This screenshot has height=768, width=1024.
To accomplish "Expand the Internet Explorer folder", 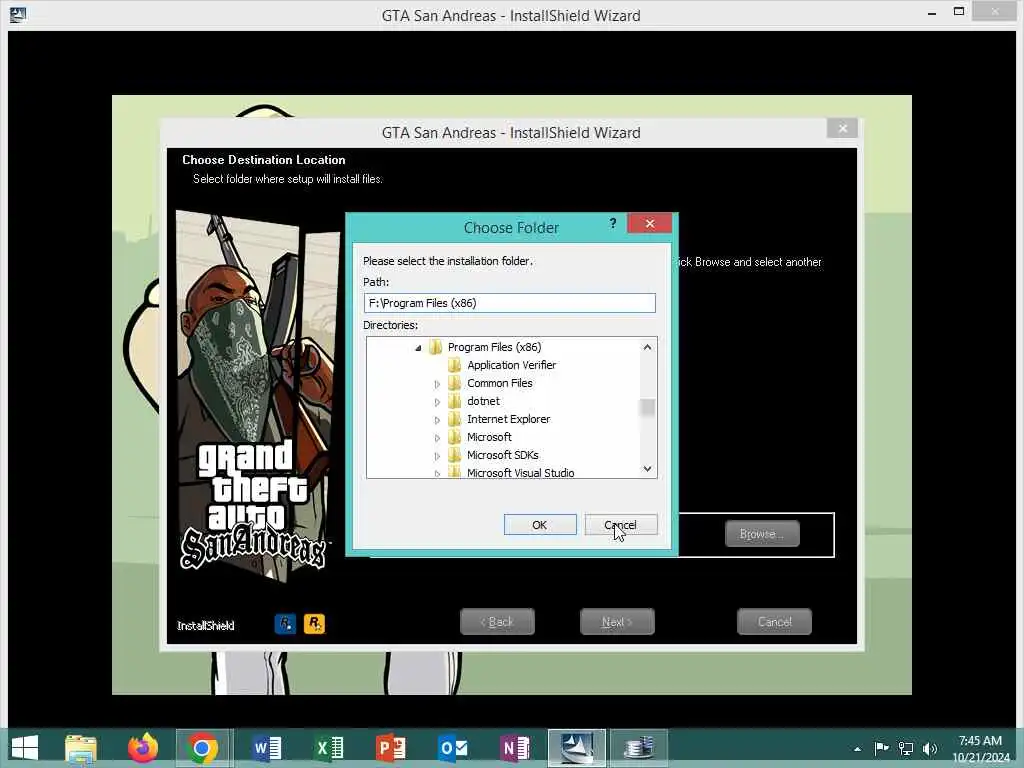I will 437,420.
